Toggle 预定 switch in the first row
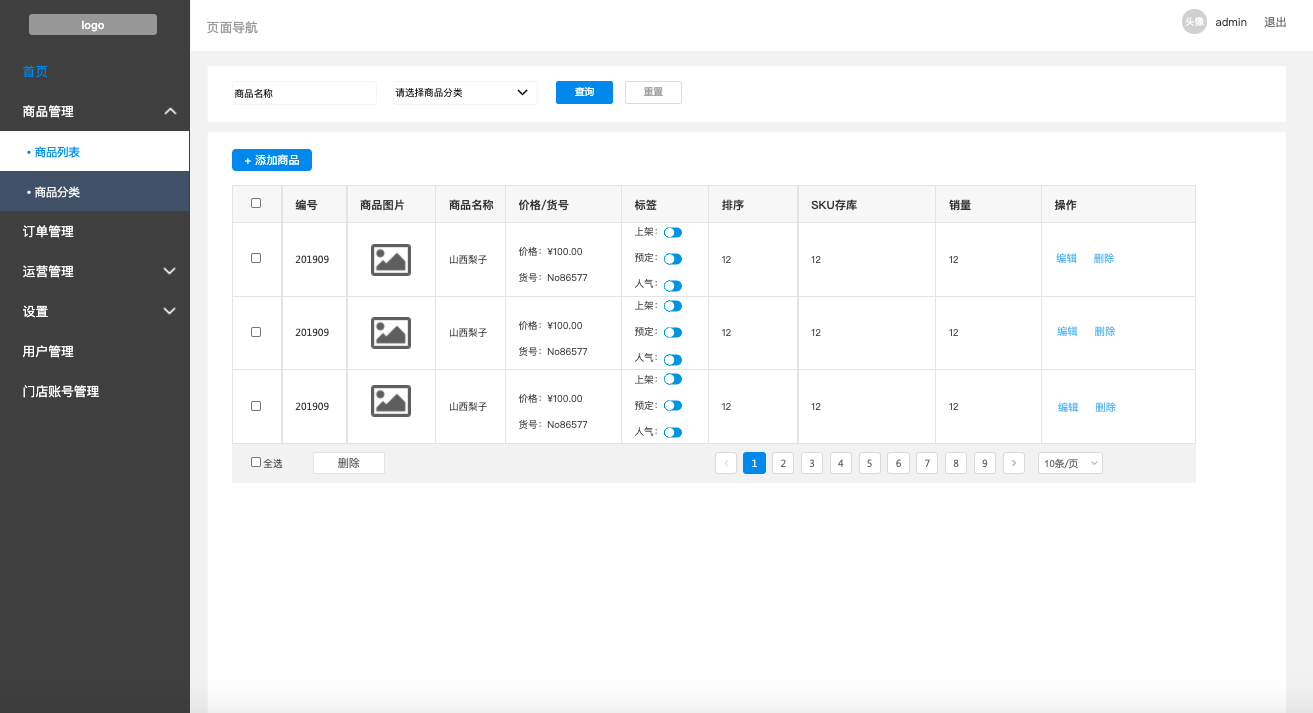Screen dimensions: 1313x713 click(x=673, y=259)
